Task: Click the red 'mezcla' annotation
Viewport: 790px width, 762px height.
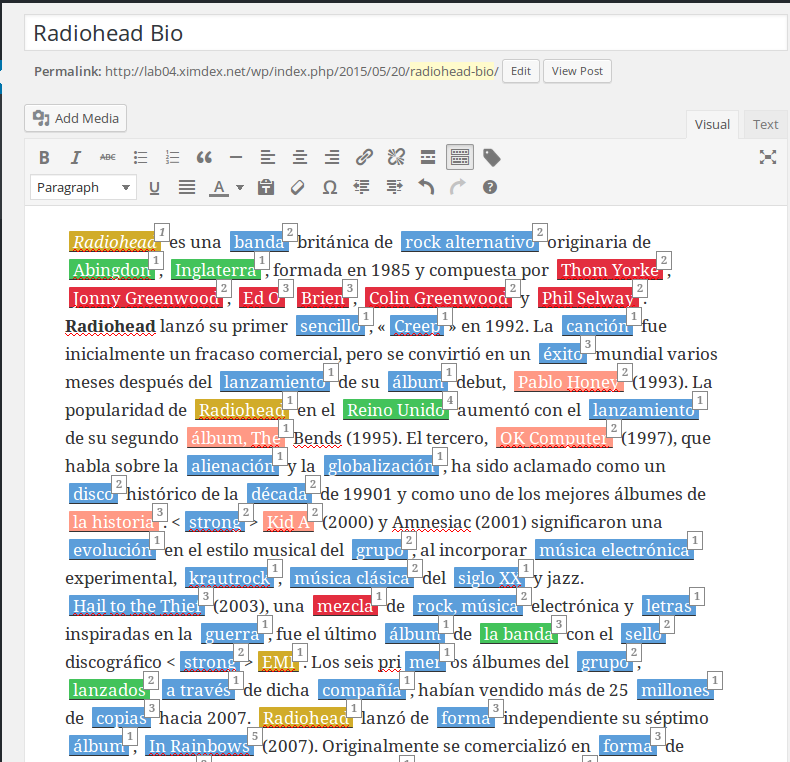Action: 345,606
